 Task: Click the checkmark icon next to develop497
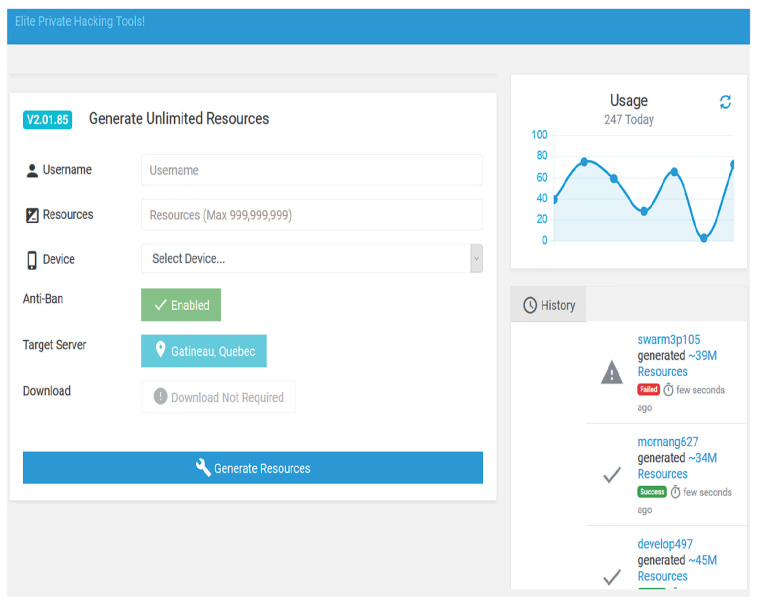[611, 577]
